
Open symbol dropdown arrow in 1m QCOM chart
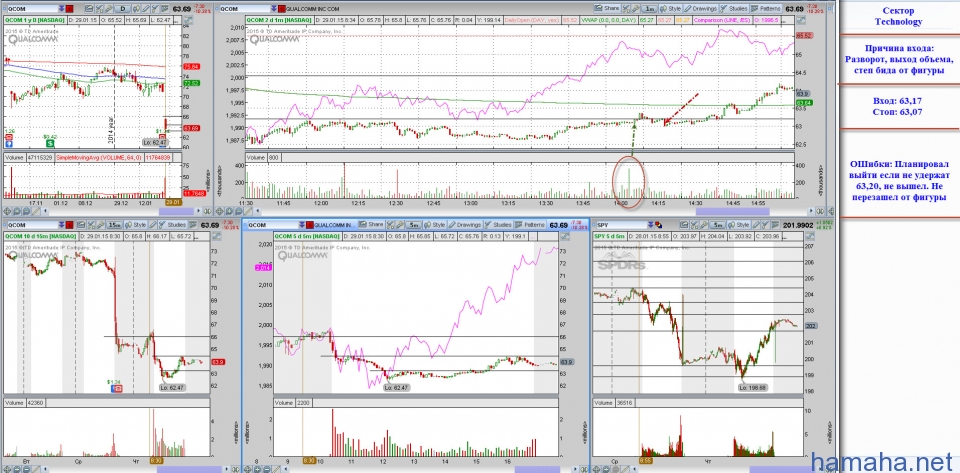[x=274, y=9]
